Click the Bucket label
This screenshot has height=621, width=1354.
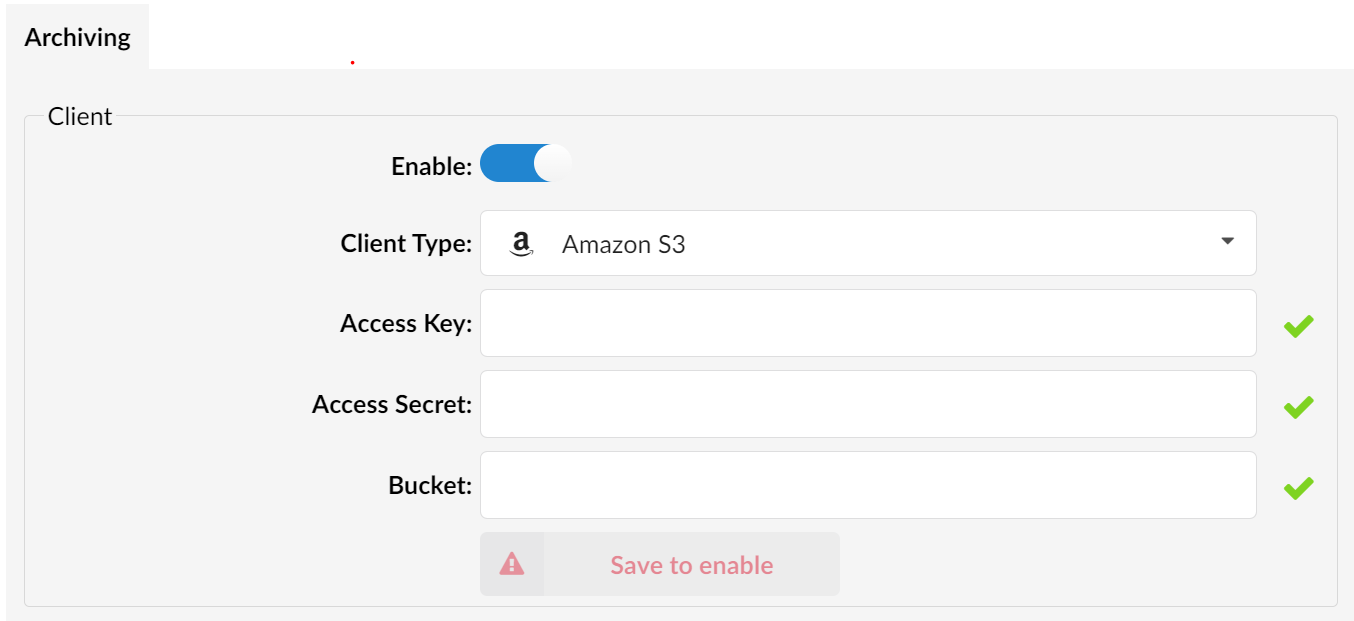point(430,485)
